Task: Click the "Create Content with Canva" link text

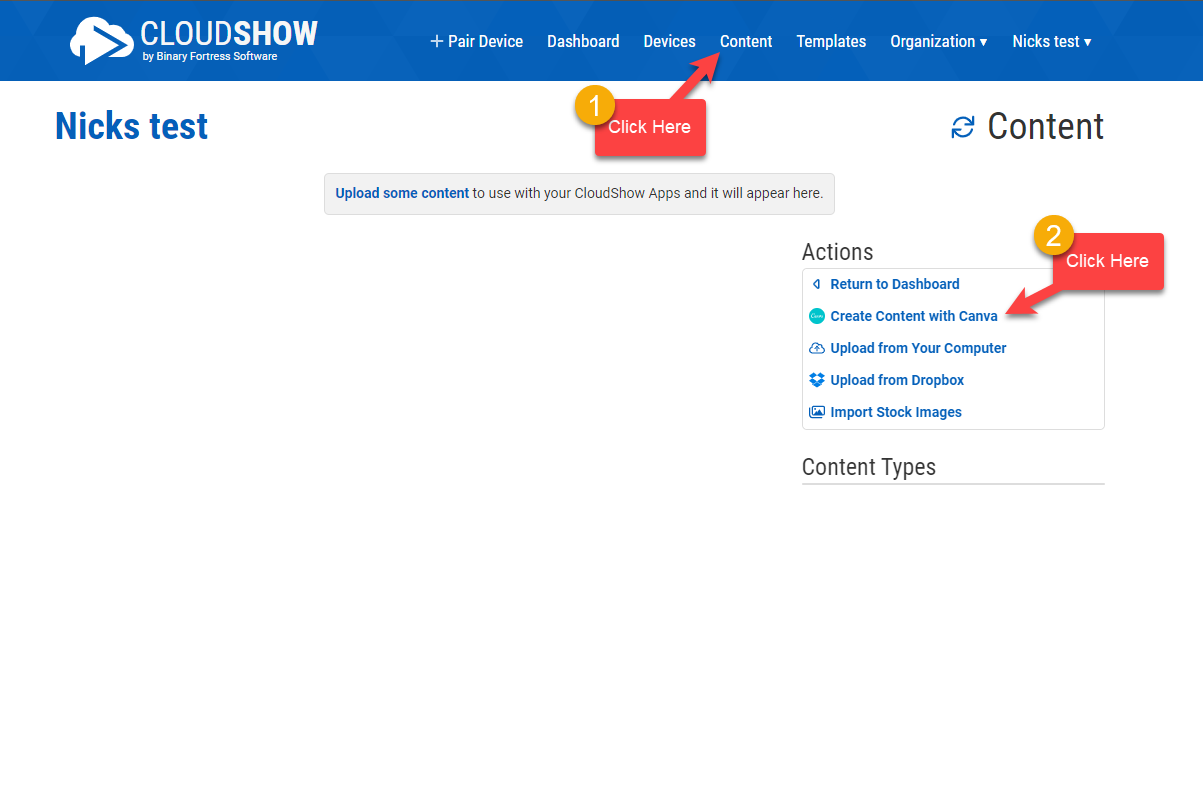Action: point(913,316)
